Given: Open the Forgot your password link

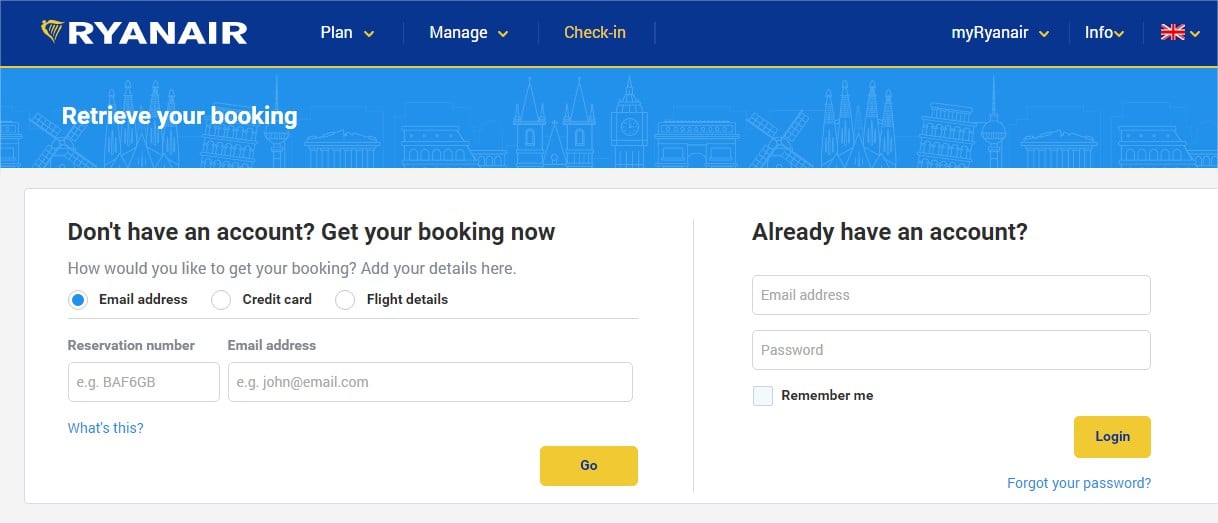Looking at the screenshot, I should tap(1079, 483).
